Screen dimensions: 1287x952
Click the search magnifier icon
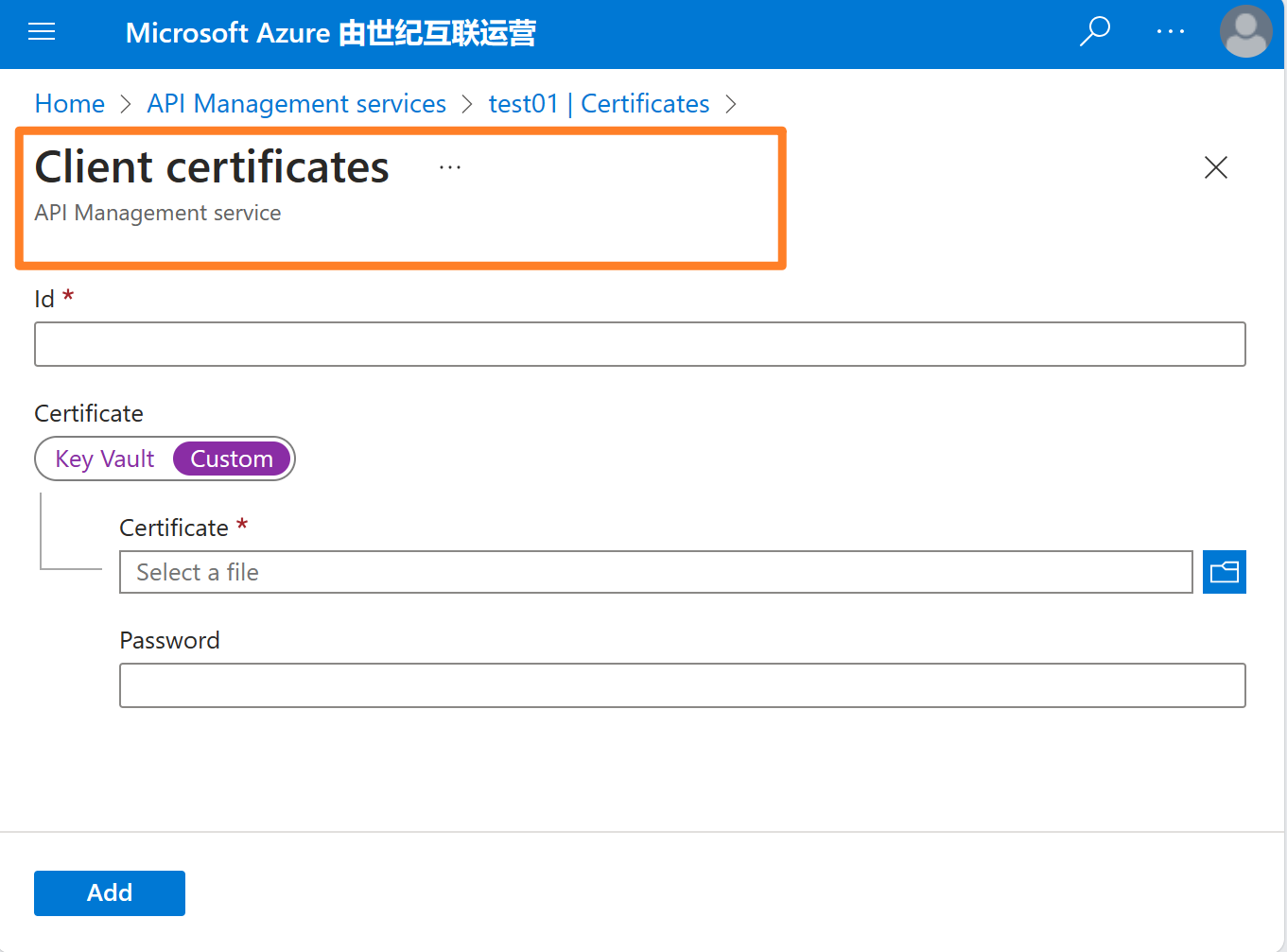click(x=1094, y=32)
